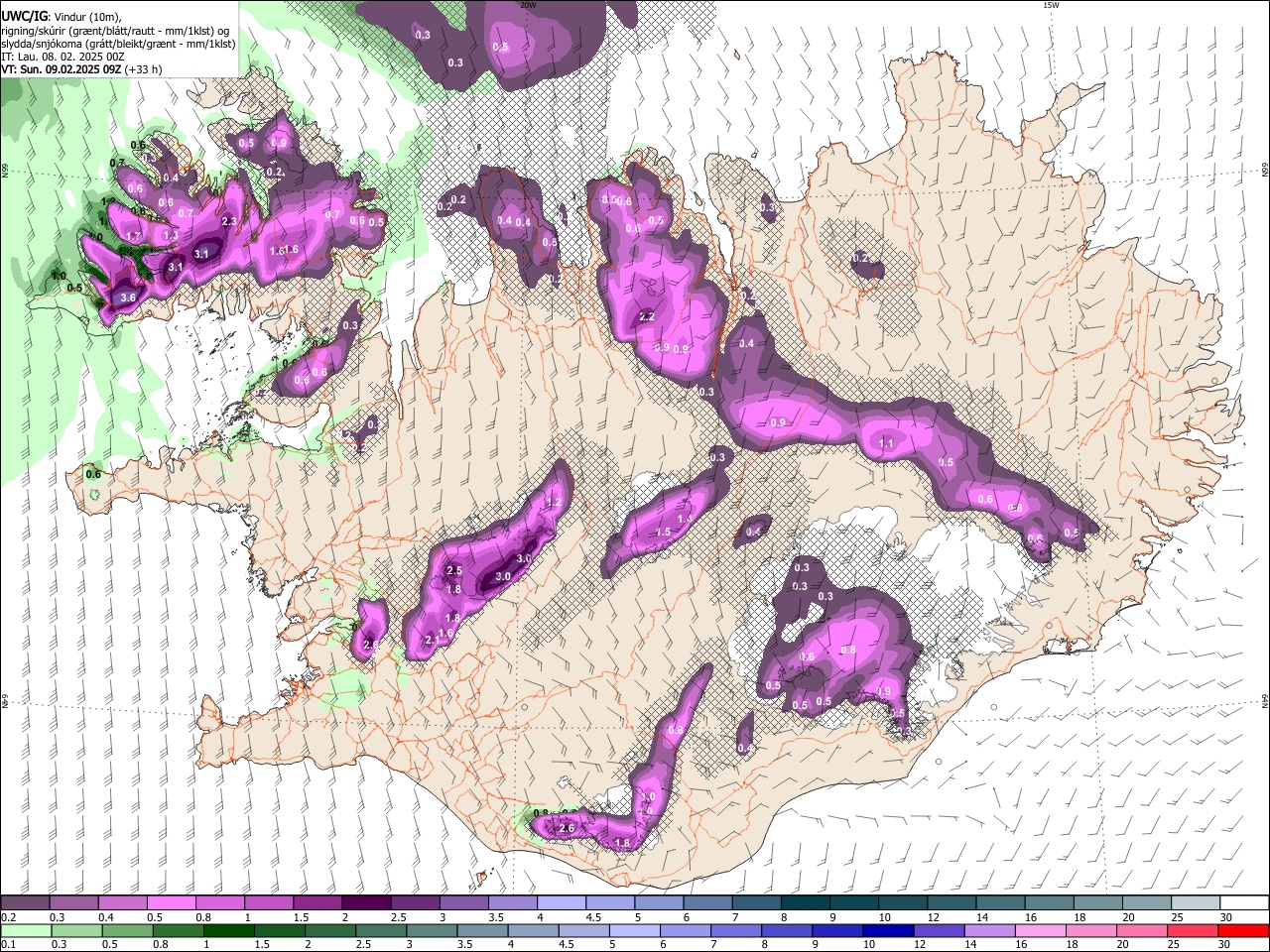The image size is (1270, 952).
Task: Pick the lilac rain swatch between 14 and 16
Action: click(989, 930)
